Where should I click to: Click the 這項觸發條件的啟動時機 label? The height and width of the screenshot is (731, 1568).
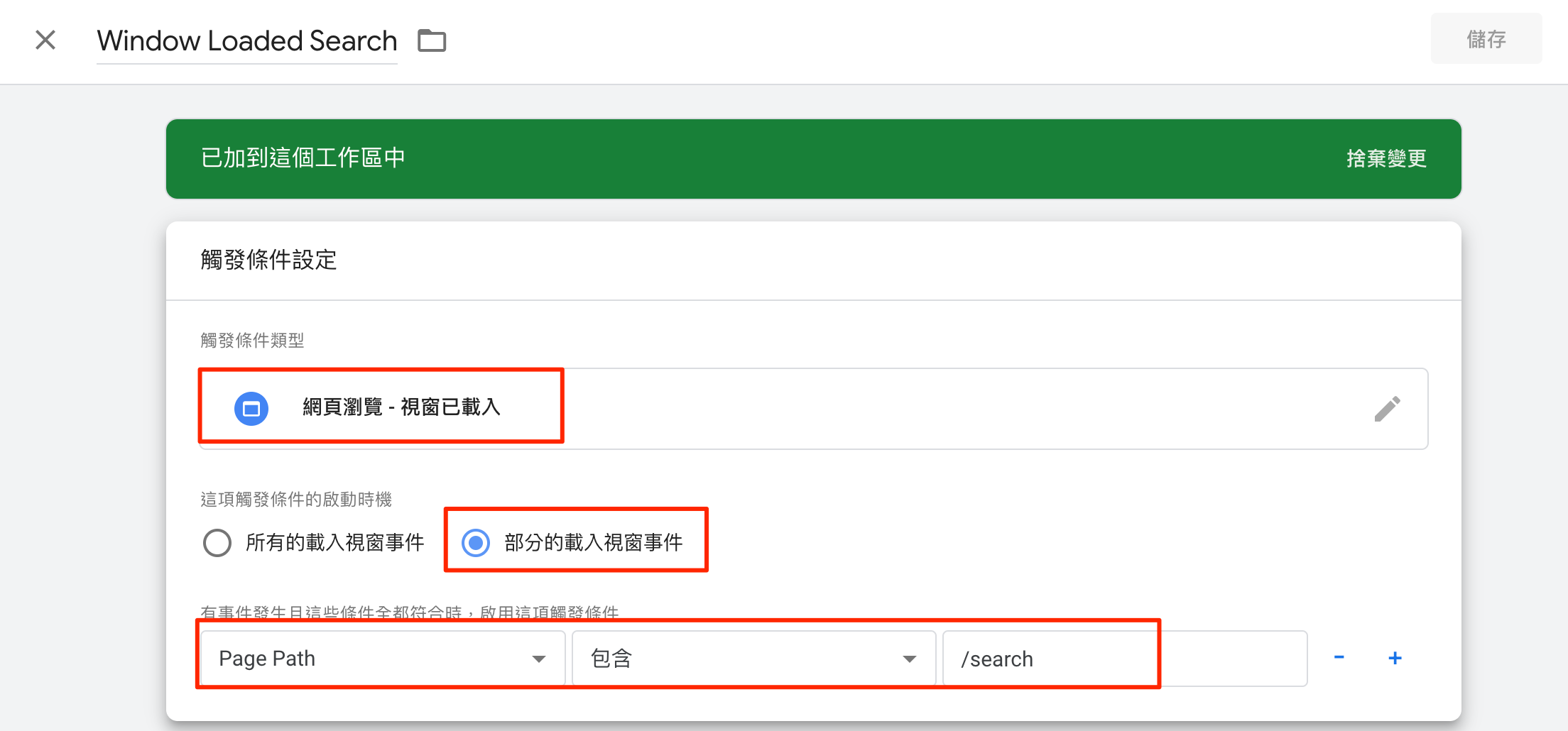point(295,500)
